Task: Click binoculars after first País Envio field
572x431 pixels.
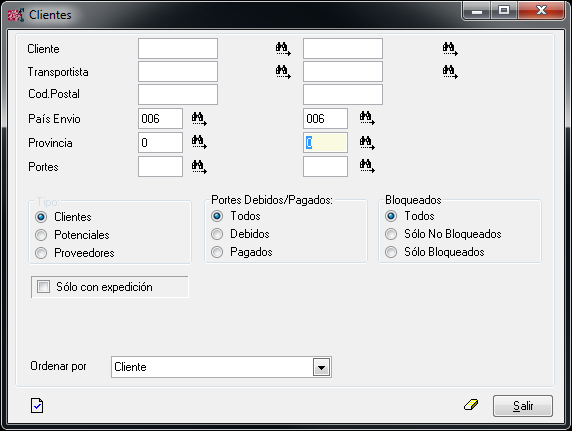Action: pyautogui.click(x=199, y=119)
